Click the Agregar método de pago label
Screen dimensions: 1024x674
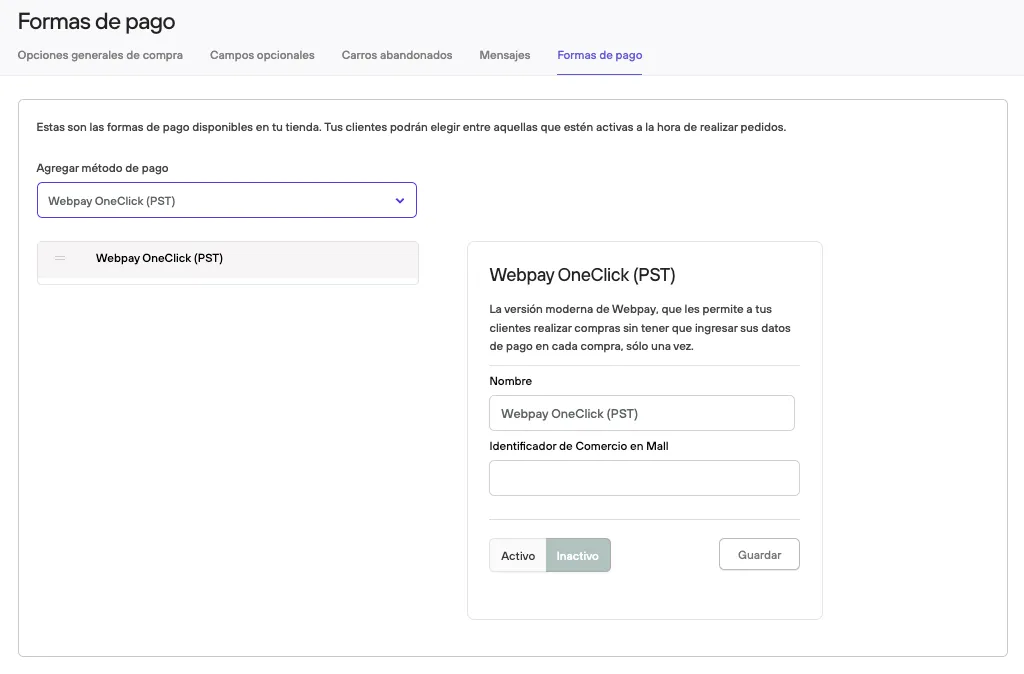point(103,168)
